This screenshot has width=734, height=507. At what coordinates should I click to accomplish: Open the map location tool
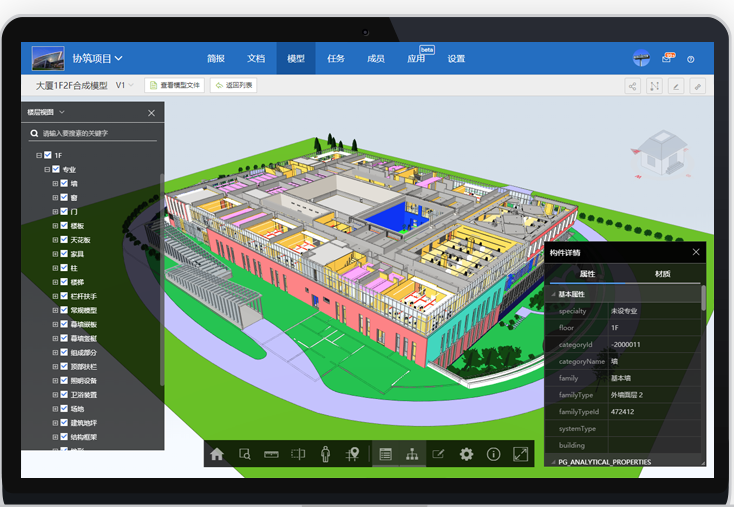pos(352,454)
